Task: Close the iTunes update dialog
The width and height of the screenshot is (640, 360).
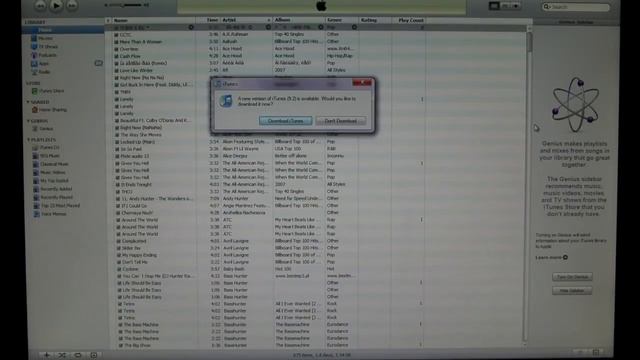Action: (x=362, y=83)
